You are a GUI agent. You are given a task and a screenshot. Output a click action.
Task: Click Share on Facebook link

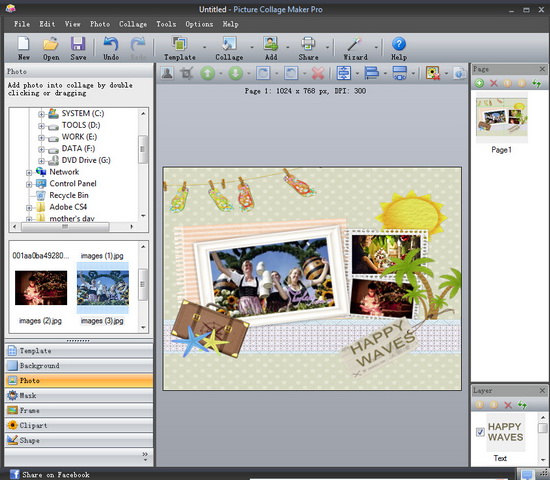coord(49,474)
